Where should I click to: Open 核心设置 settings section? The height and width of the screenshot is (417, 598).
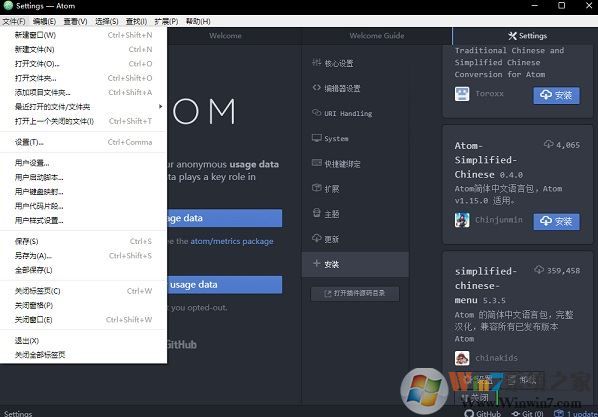(x=355, y=63)
